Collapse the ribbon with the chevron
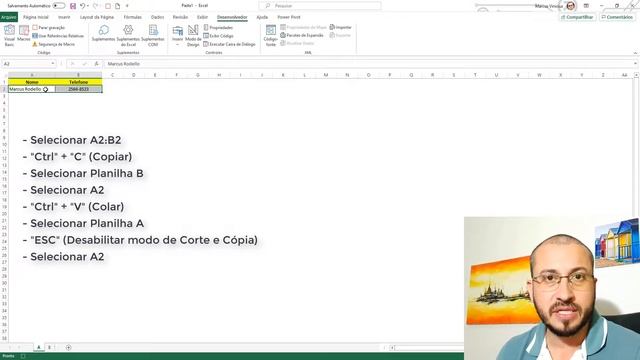This screenshot has width=640, height=360. pos(635,53)
